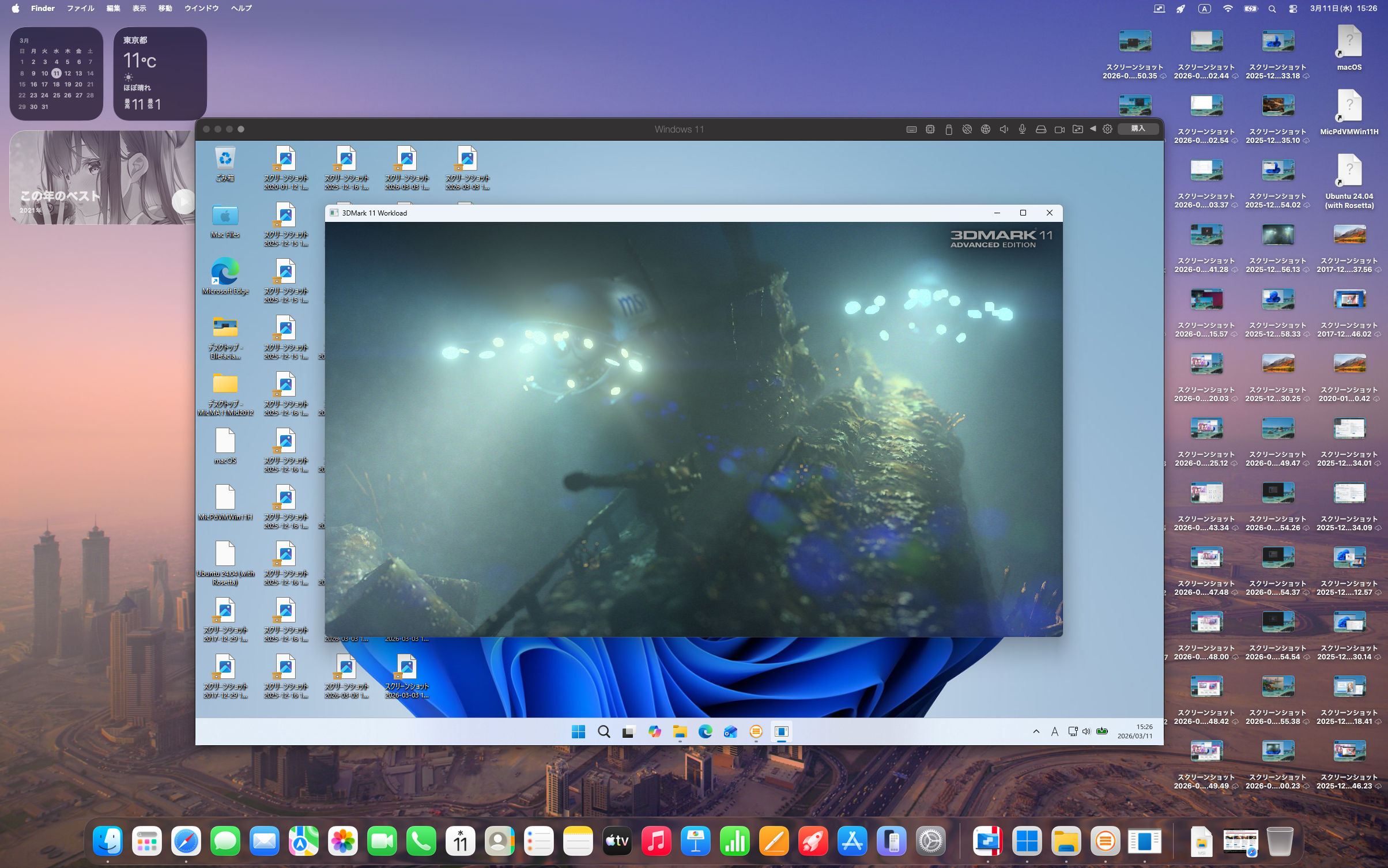Open the Windows Start menu
The image size is (1388, 868).
(578, 731)
